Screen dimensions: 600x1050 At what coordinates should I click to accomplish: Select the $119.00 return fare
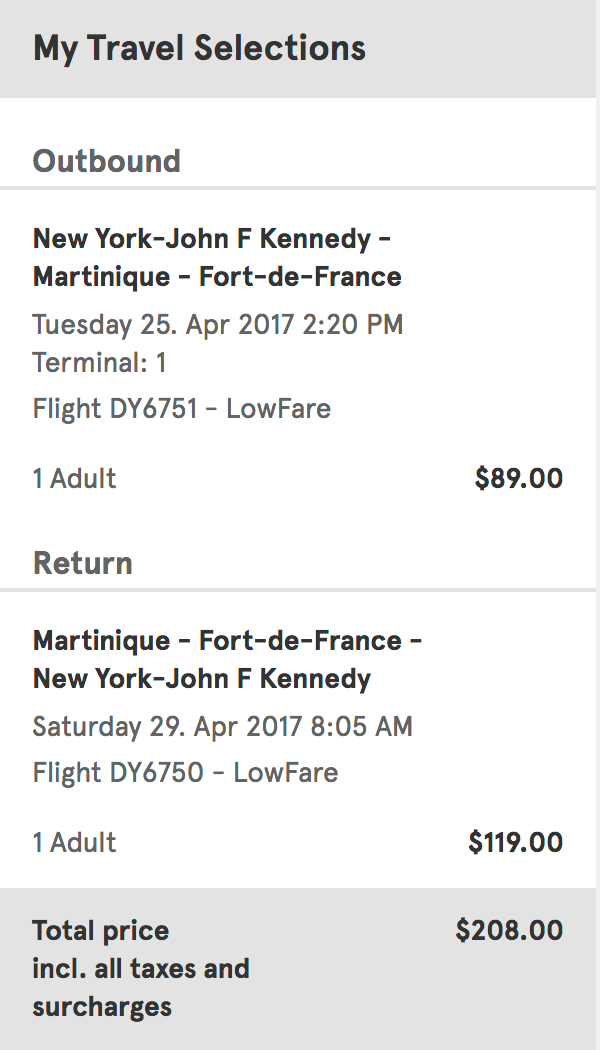pyautogui.click(x=515, y=843)
